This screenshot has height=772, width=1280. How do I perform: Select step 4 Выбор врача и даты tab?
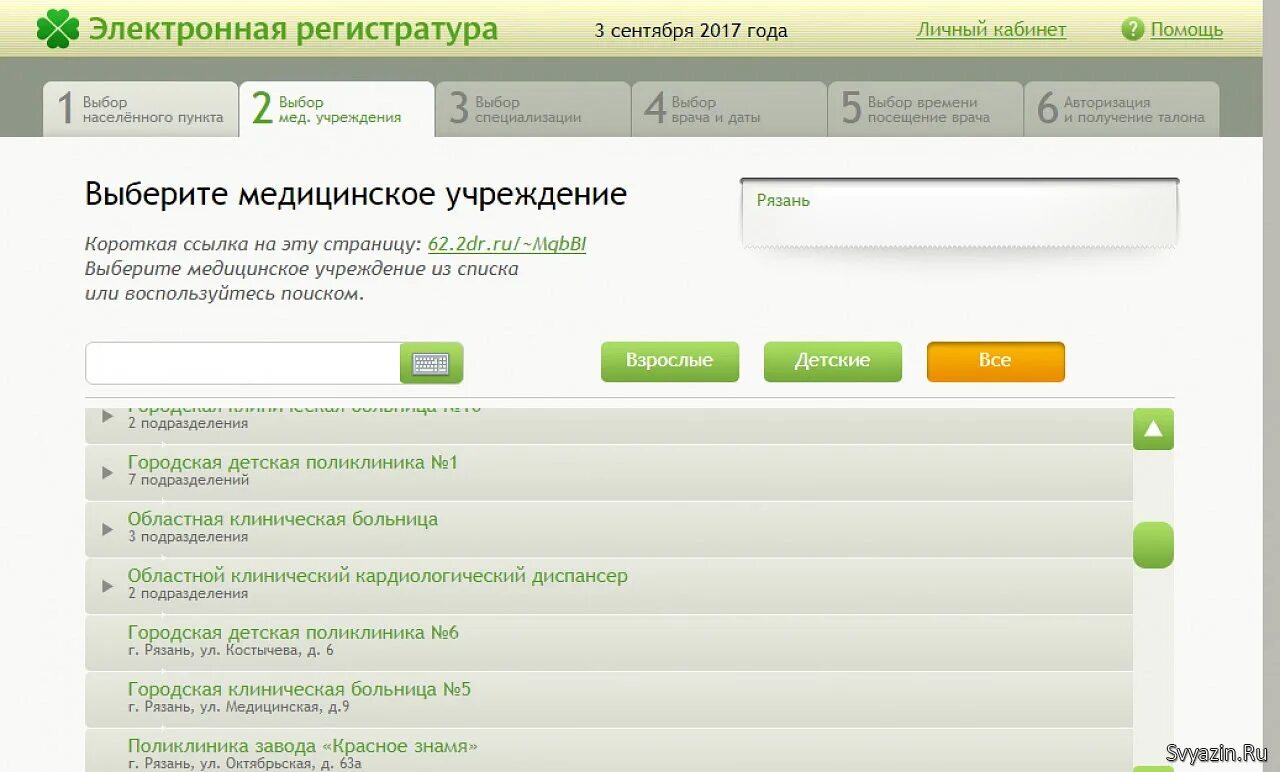click(x=729, y=109)
